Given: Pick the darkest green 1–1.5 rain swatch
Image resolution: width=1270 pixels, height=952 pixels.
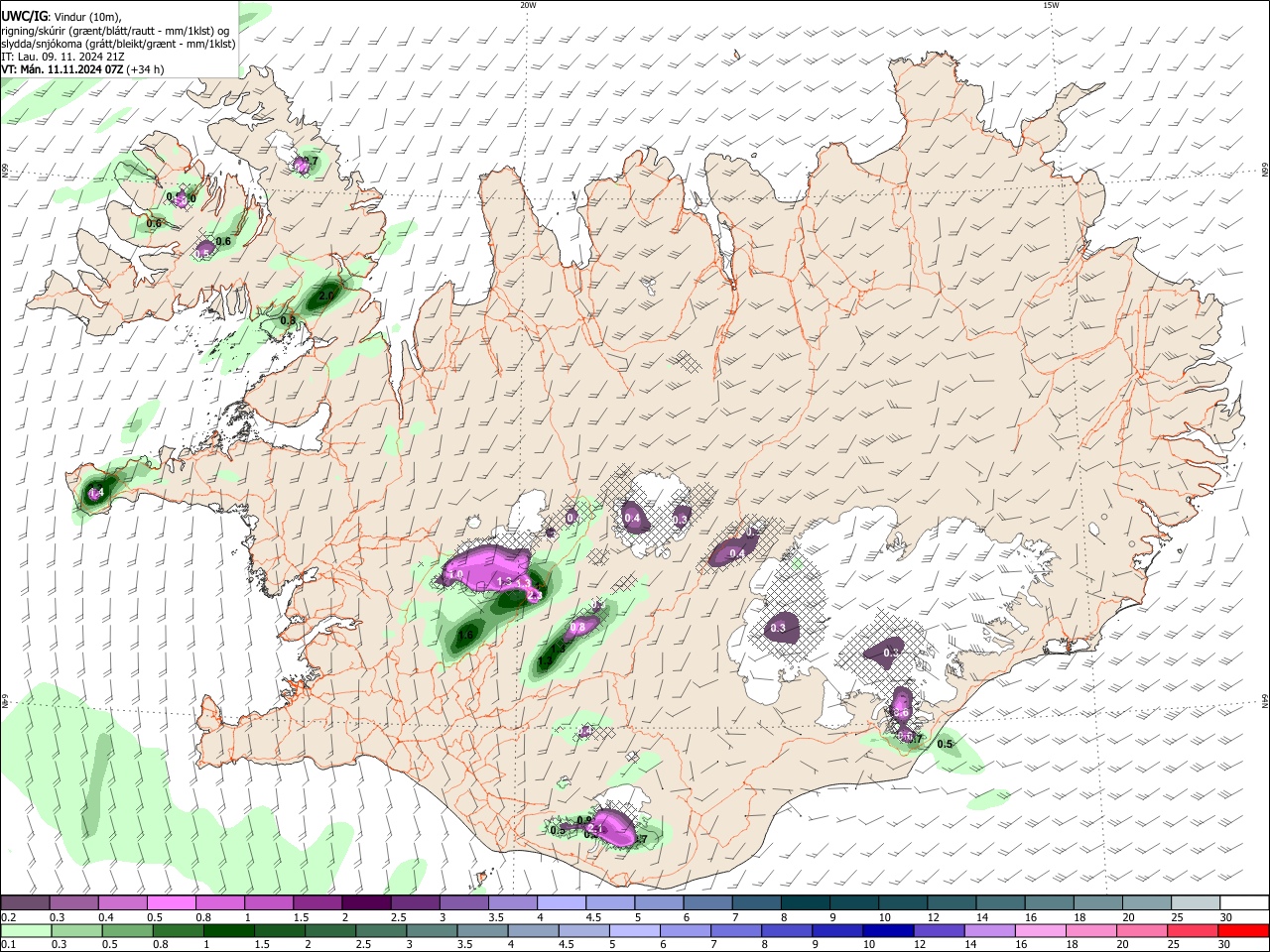Looking at the screenshot, I should (x=228, y=930).
